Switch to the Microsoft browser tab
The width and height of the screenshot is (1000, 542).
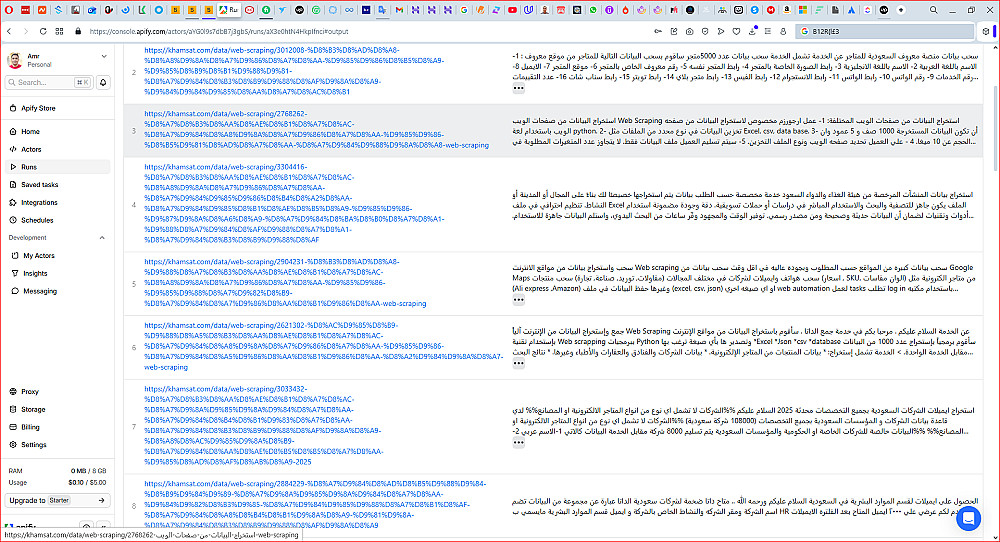click(x=803, y=10)
